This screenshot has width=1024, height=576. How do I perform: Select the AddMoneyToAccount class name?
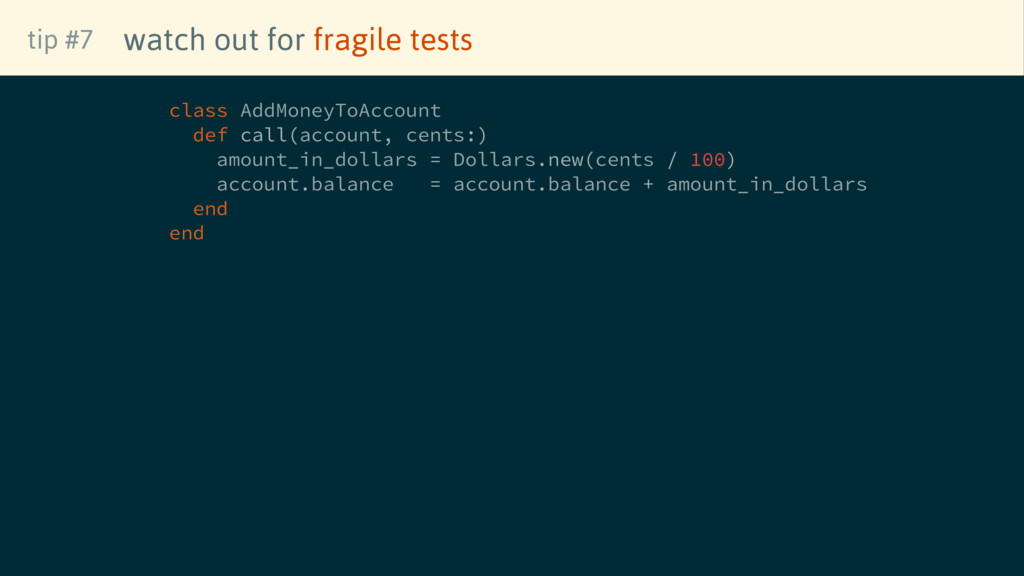click(x=340, y=110)
